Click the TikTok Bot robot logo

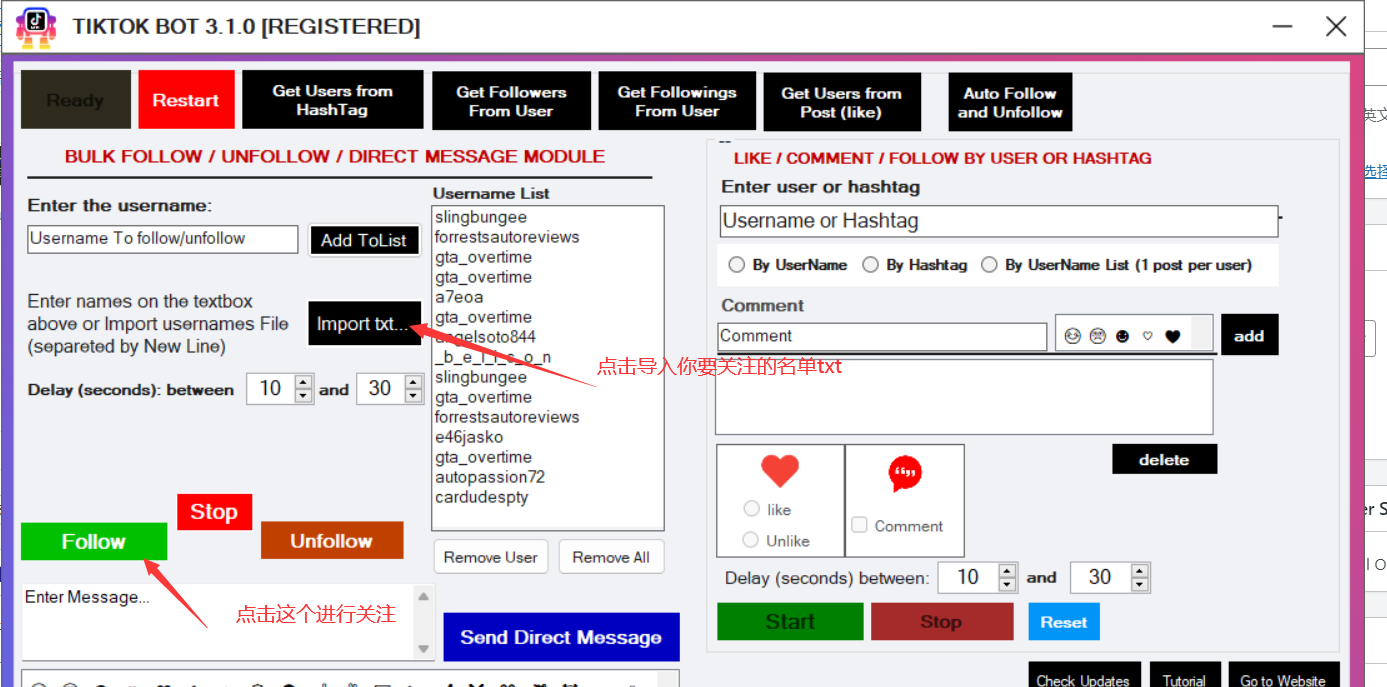coord(35,26)
